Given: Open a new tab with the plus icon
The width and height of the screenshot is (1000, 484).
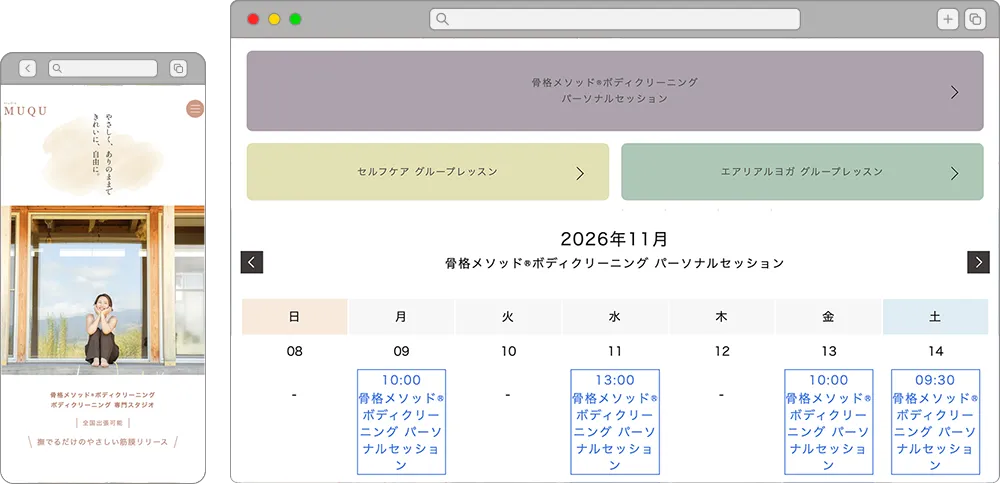Looking at the screenshot, I should click(x=948, y=19).
